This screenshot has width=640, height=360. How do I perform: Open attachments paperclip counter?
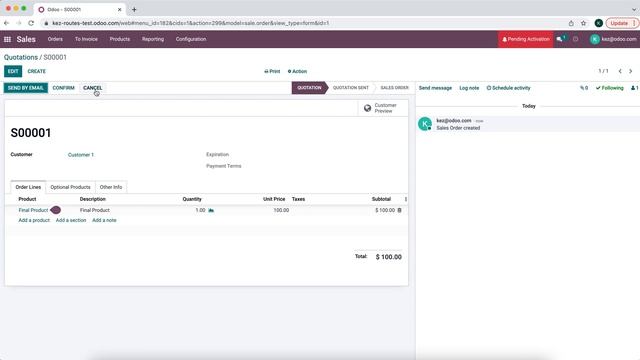click(x=584, y=88)
